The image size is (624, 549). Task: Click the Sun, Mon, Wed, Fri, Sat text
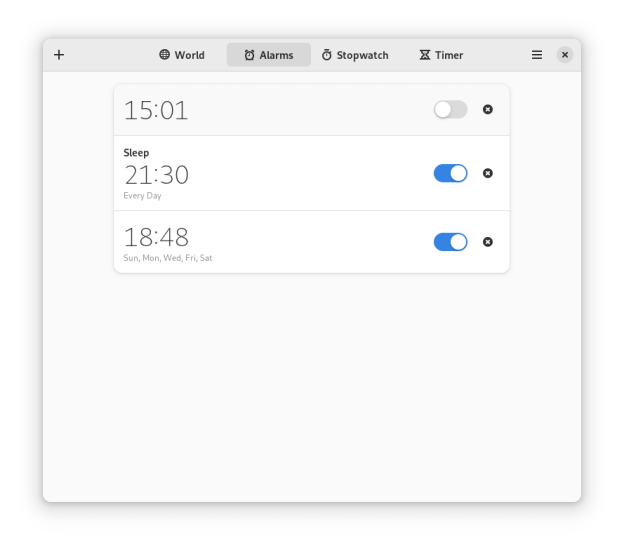coord(168,258)
